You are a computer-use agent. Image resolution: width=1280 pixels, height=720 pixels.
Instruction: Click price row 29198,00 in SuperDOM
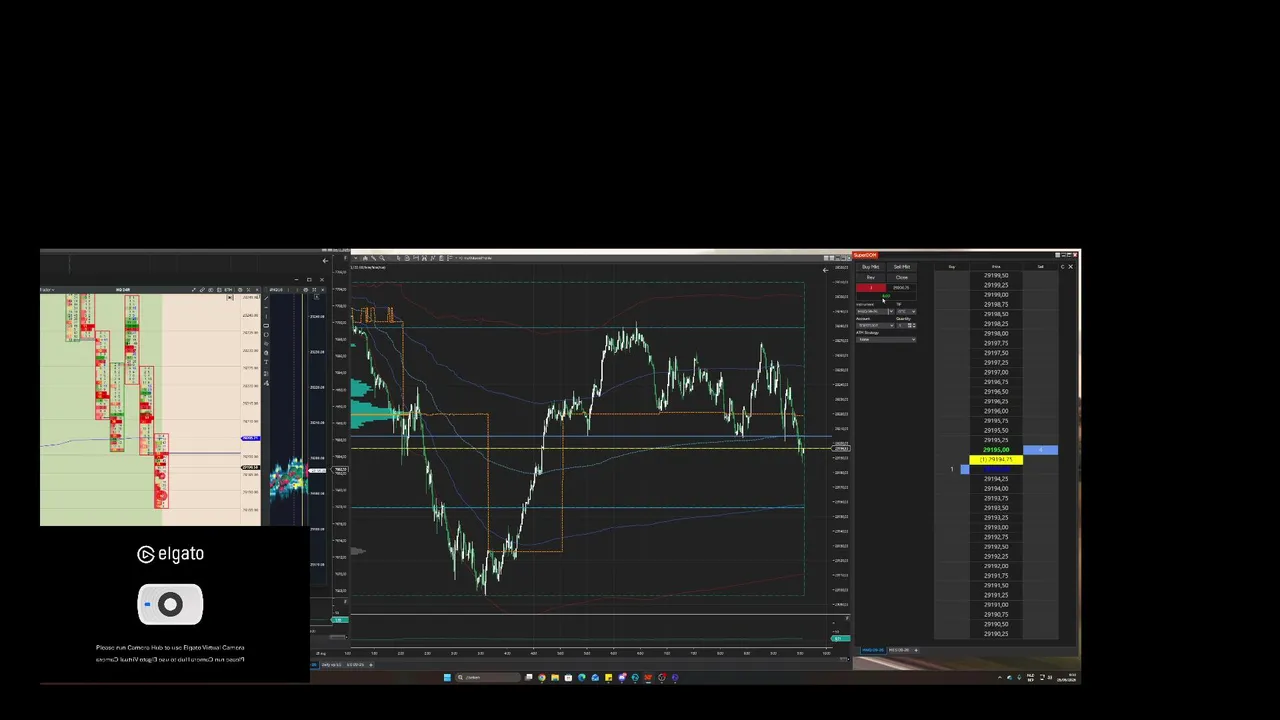[996, 333]
